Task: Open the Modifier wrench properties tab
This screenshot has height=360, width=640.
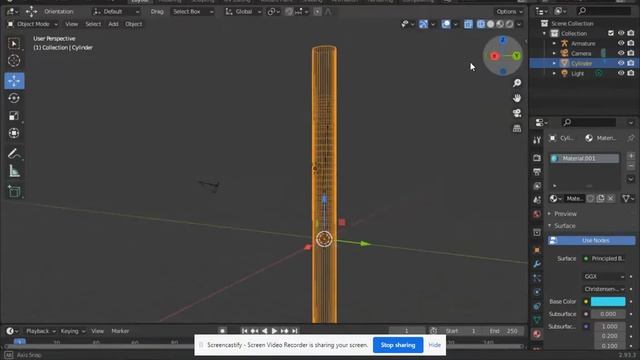Action: (537, 264)
